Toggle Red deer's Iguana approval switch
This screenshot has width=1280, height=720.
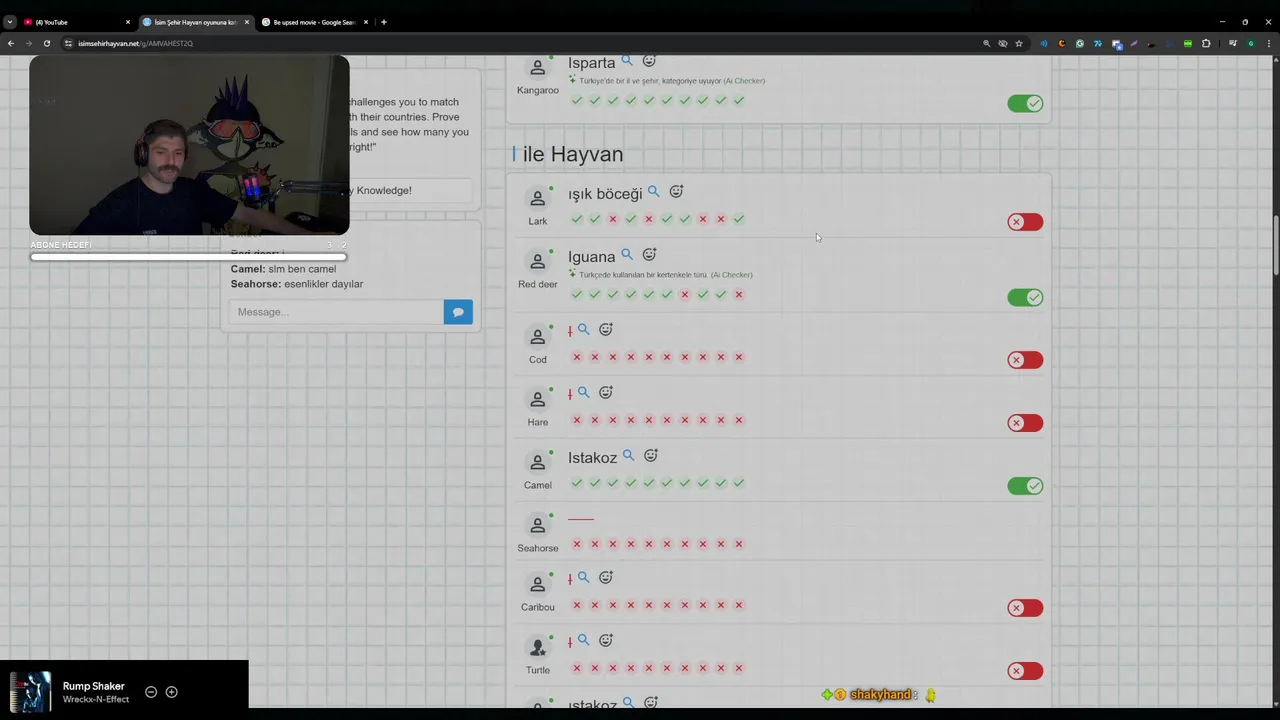1025,297
